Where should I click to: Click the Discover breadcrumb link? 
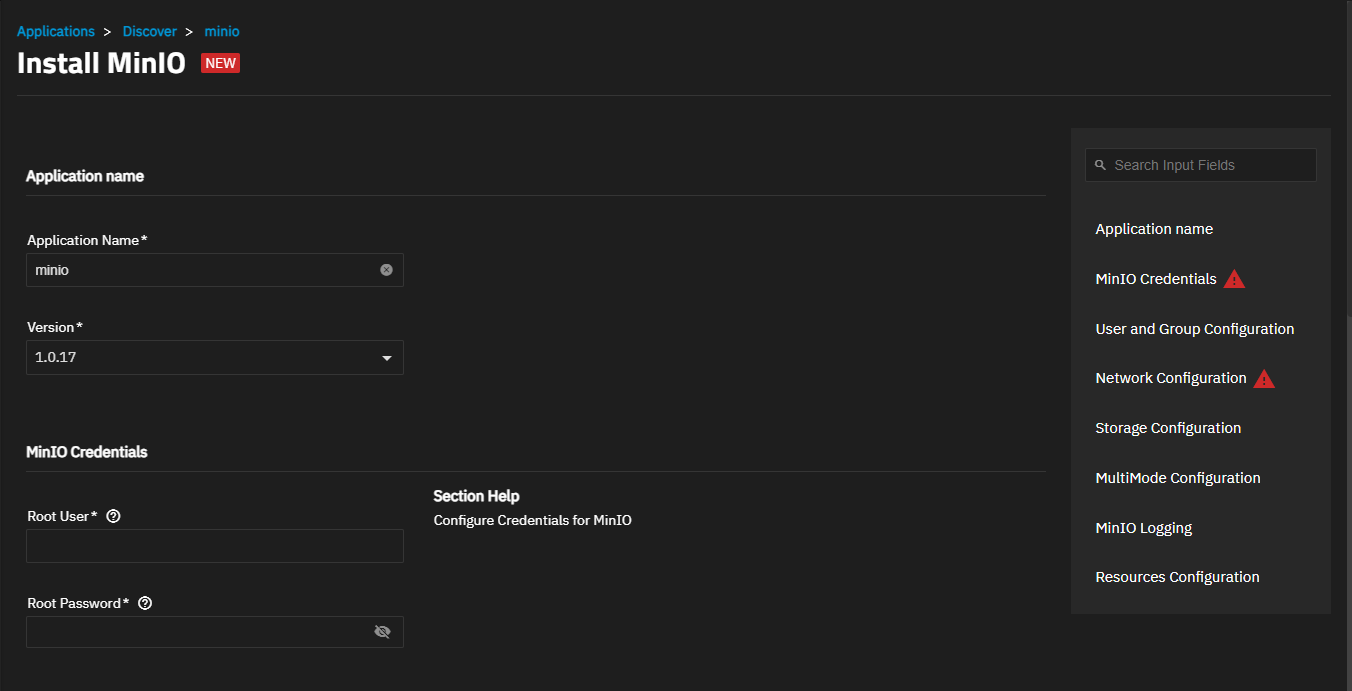tap(150, 31)
